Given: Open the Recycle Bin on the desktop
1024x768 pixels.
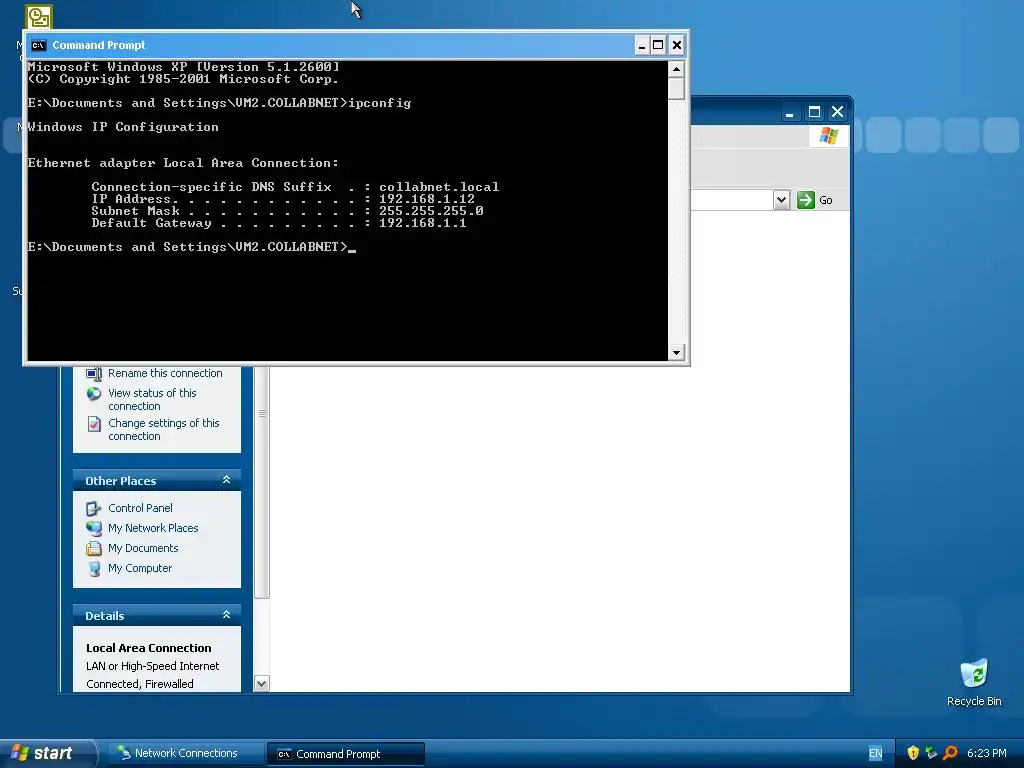Looking at the screenshot, I should pyautogui.click(x=974, y=683).
